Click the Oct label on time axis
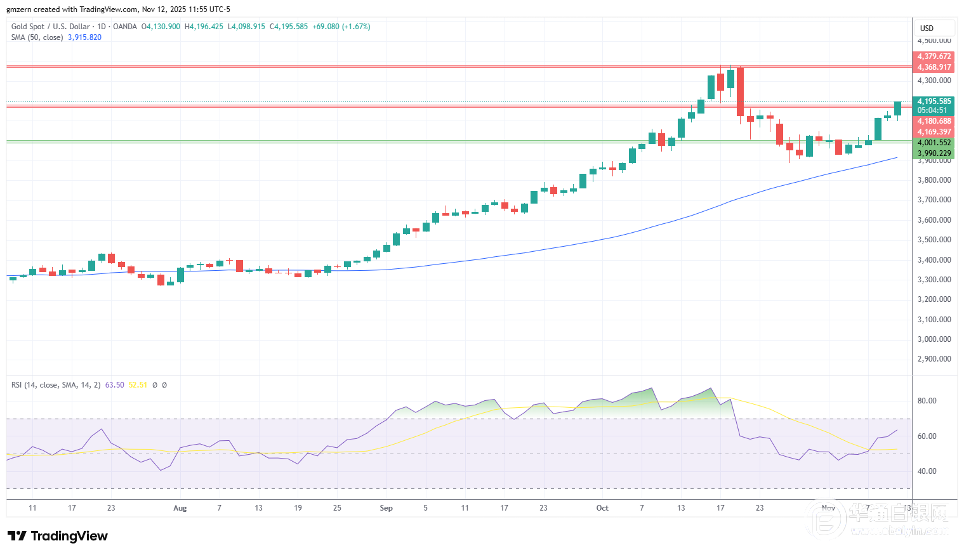This screenshot has width=964, height=556. click(603, 507)
